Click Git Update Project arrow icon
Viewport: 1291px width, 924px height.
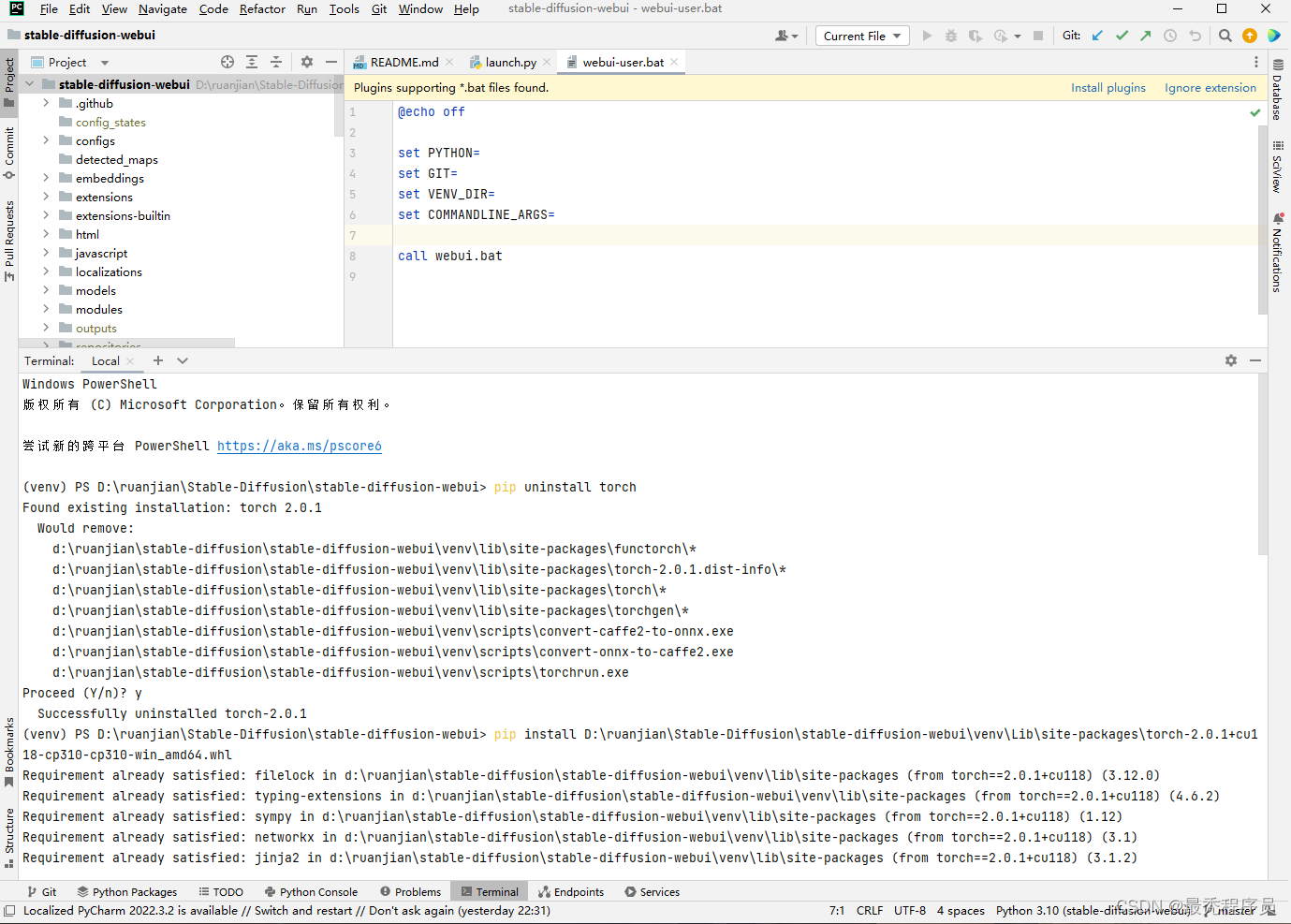pyautogui.click(x=1098, y=36)
